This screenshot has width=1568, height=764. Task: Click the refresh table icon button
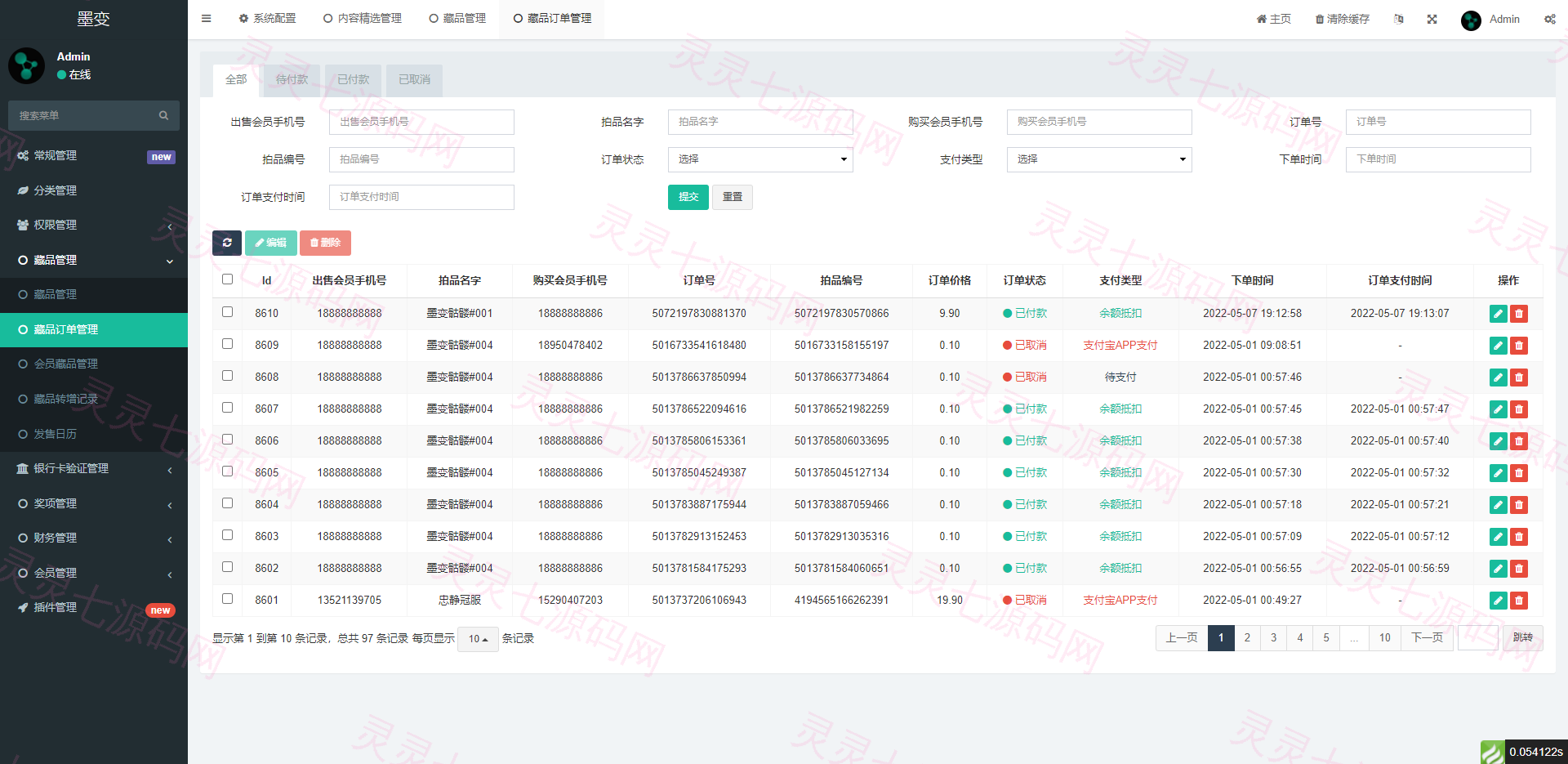click(227, 243)
